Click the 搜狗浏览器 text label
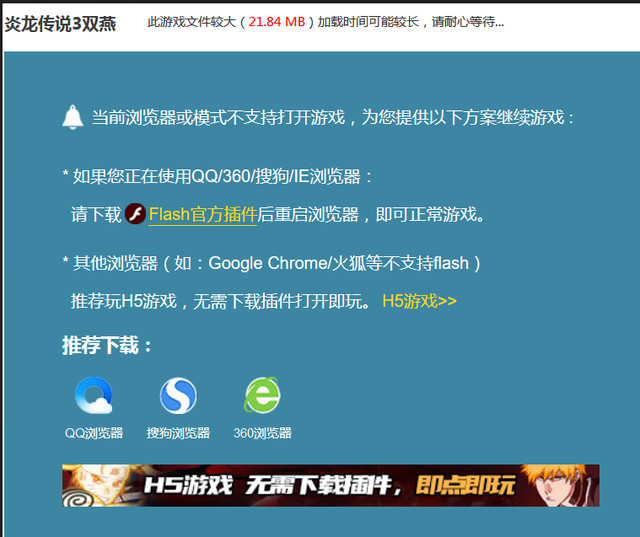The height and width of the screenshot is (537, 640). coord(178,433)
